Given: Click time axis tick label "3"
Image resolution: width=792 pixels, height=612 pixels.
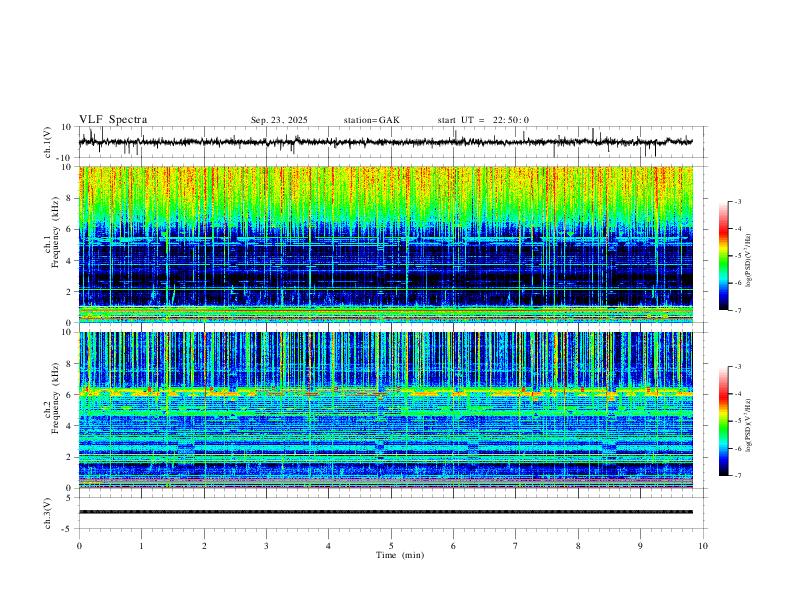Looking at the screenshot, I should pos(266,546).
